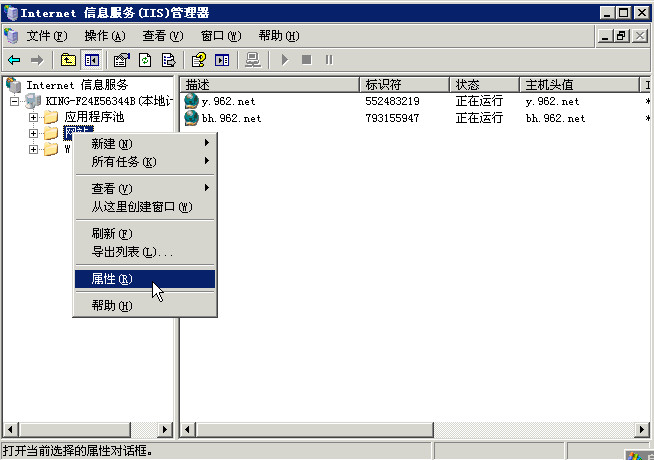The height and width of the screenshot is (460, 654).
Task: Click the right pane horizontal scrollbar right arrow
Action: click(x=641, y=429)
